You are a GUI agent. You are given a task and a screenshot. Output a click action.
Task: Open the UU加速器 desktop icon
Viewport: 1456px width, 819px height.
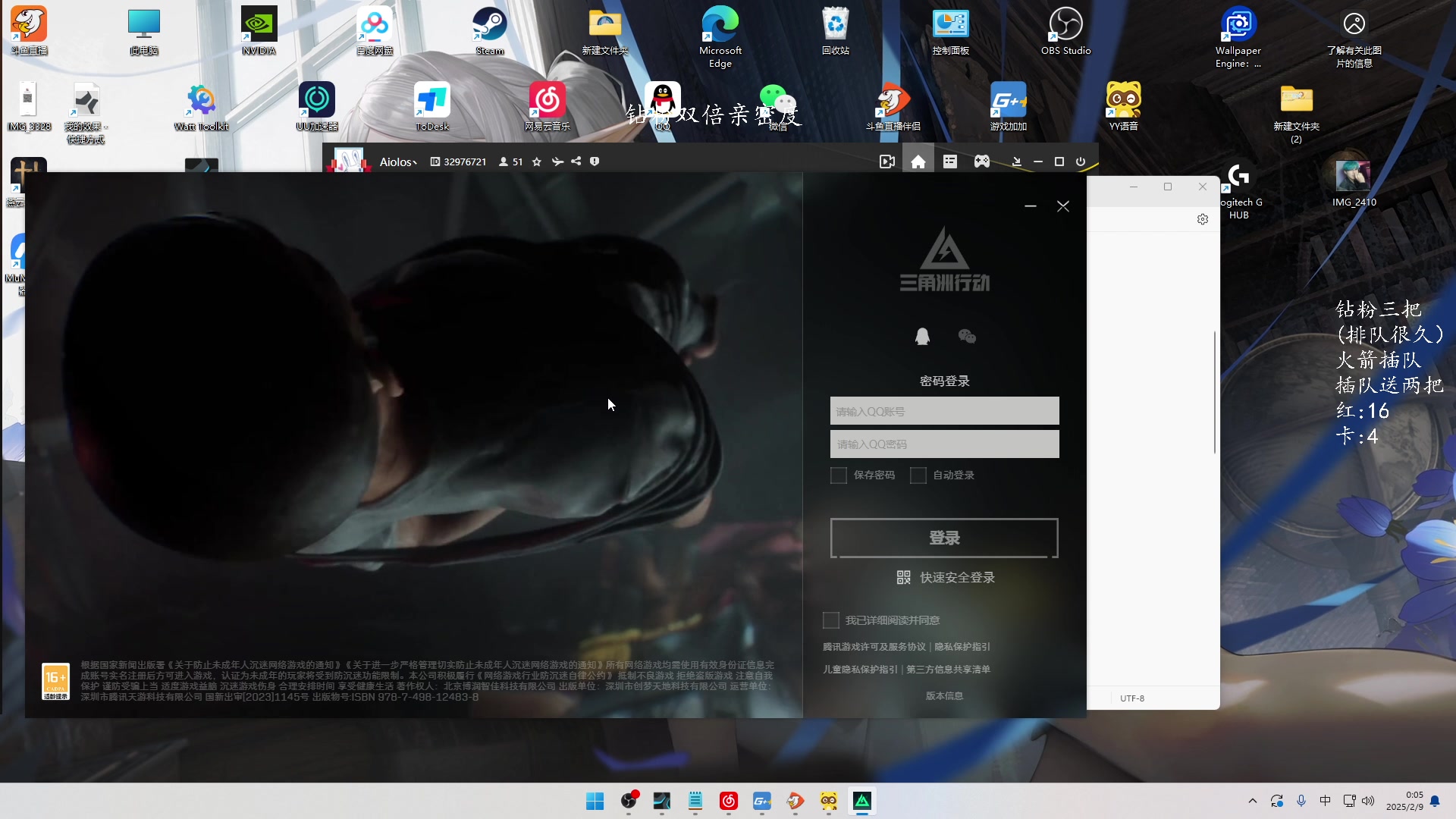click(317, 107)
